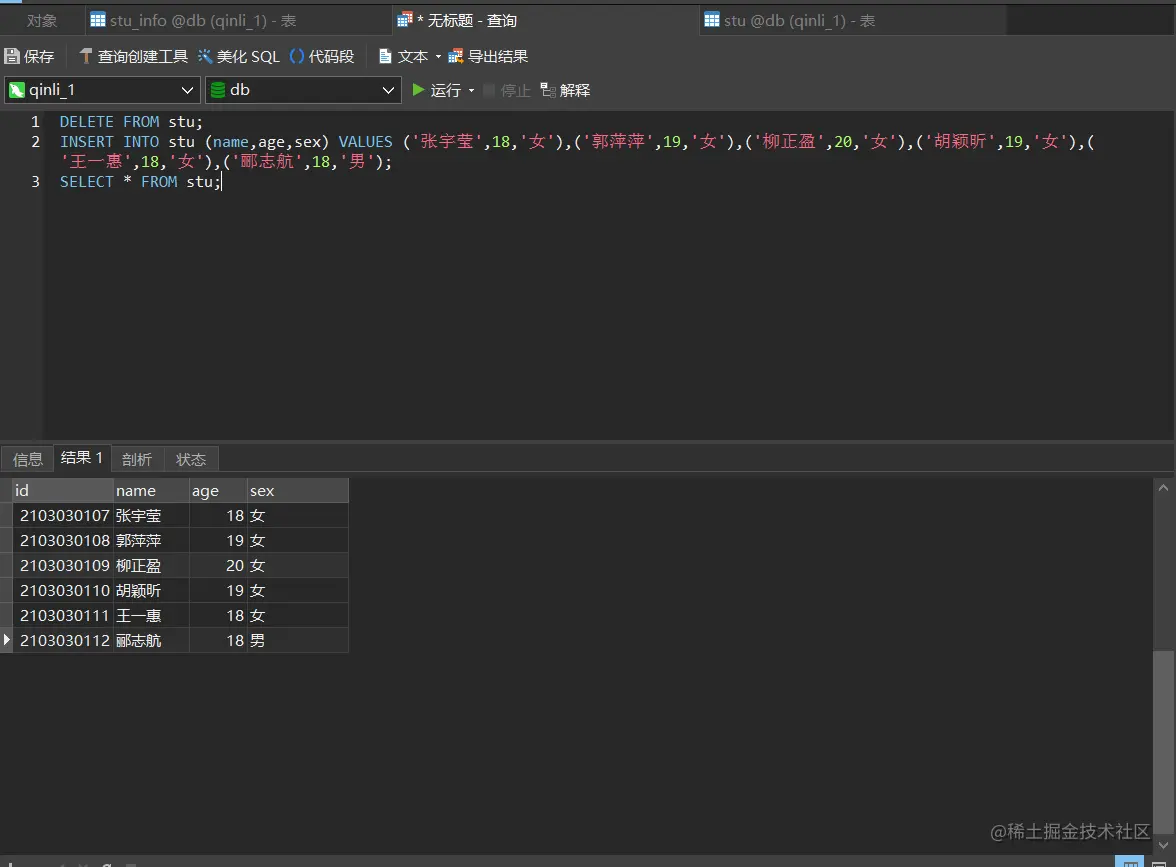Click the Save disk icon
This screenshot has height=867, width=1176.
(x=12, y=56)
